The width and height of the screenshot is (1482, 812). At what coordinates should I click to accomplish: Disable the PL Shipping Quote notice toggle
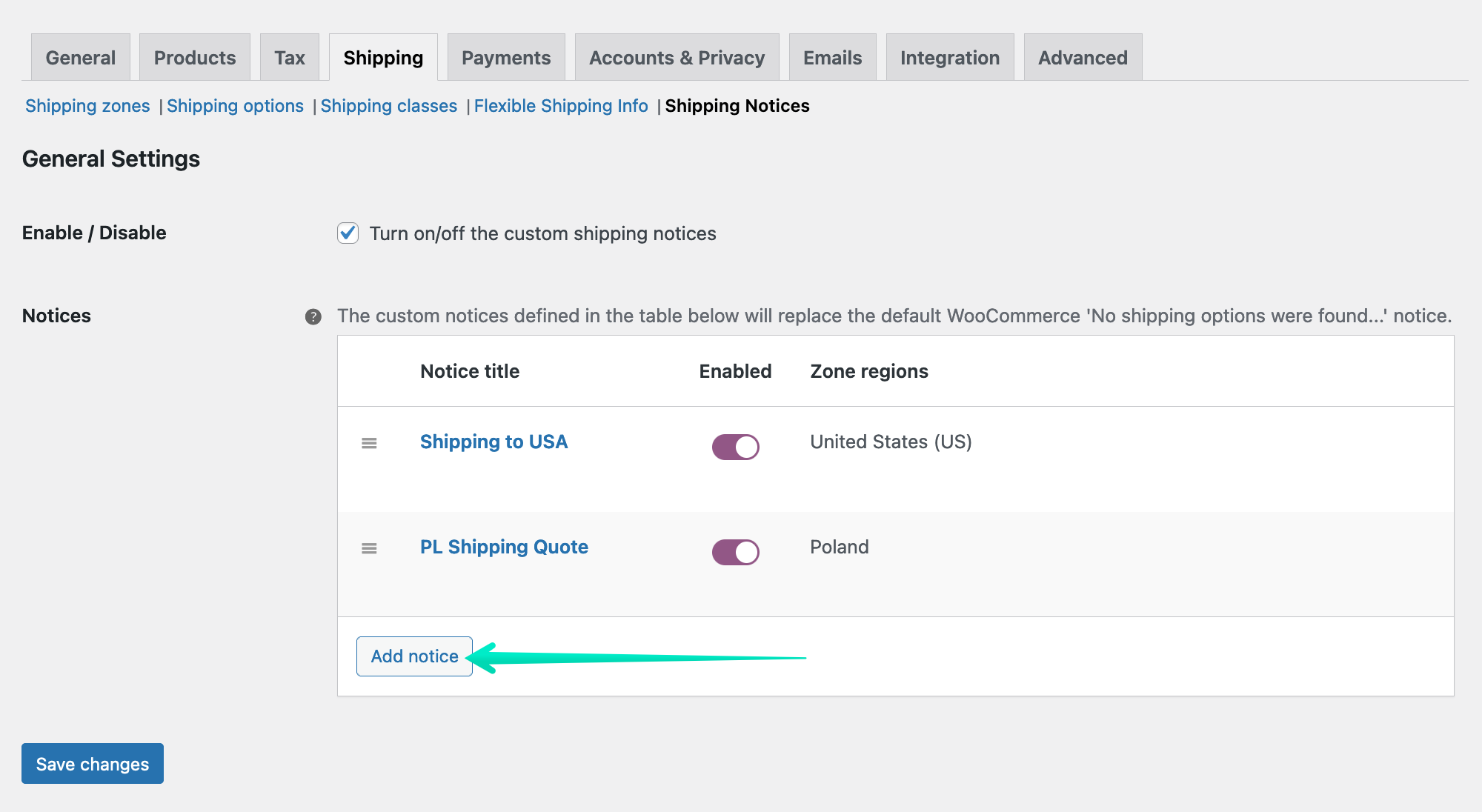pyautogui.click(x=735, y=552)
